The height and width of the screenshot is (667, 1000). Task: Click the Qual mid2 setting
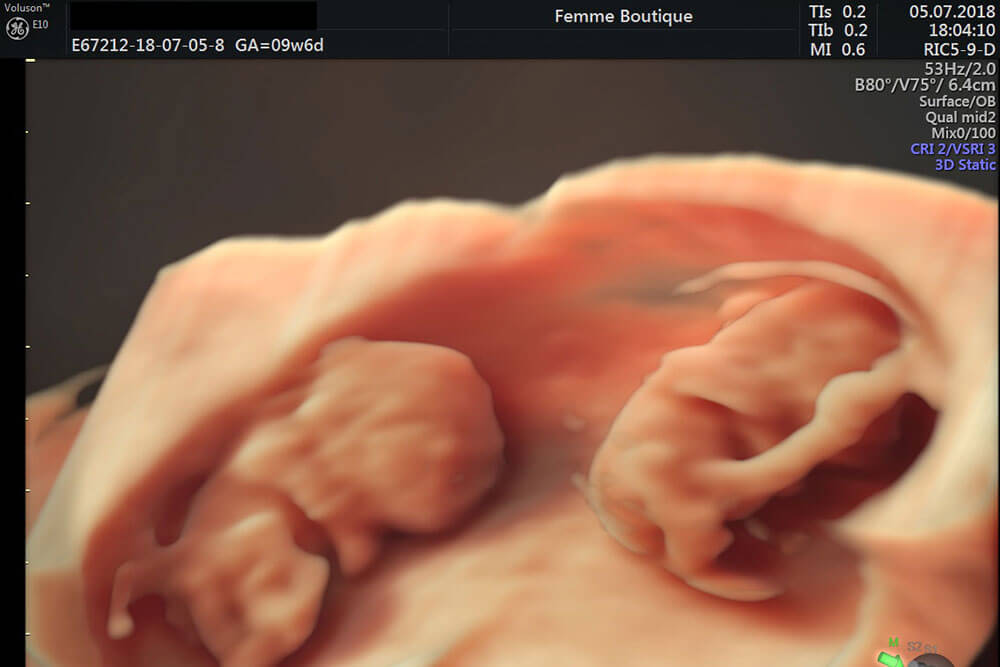(960, 117)
